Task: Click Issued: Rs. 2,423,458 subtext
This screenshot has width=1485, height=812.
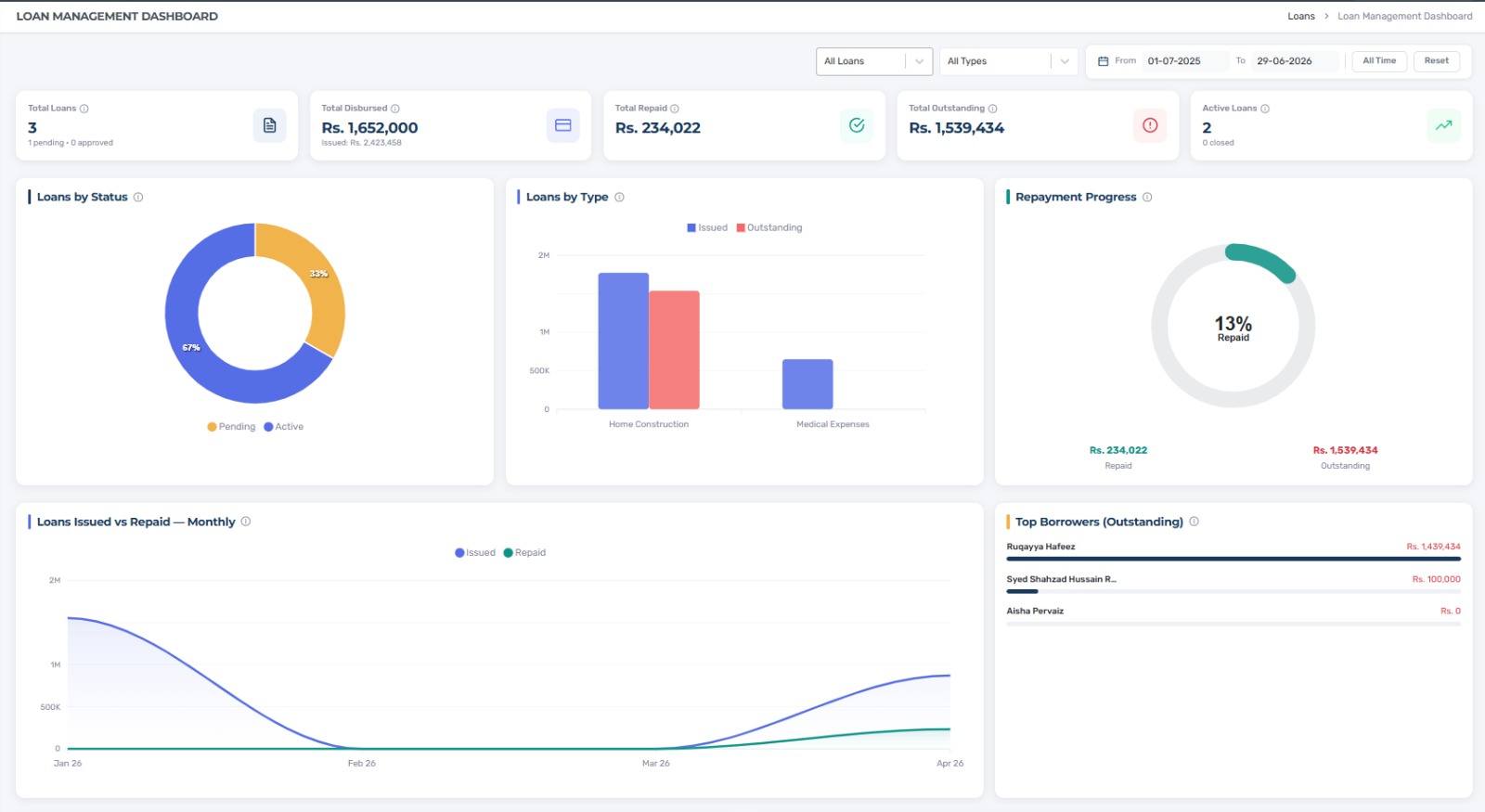Action: [x=361, y=143]
